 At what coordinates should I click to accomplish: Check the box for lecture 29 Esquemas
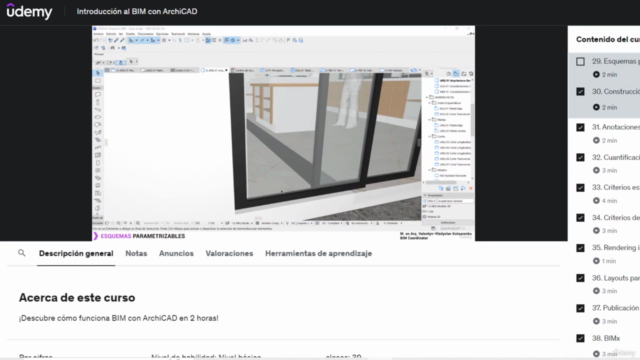(x=580, y=62)
